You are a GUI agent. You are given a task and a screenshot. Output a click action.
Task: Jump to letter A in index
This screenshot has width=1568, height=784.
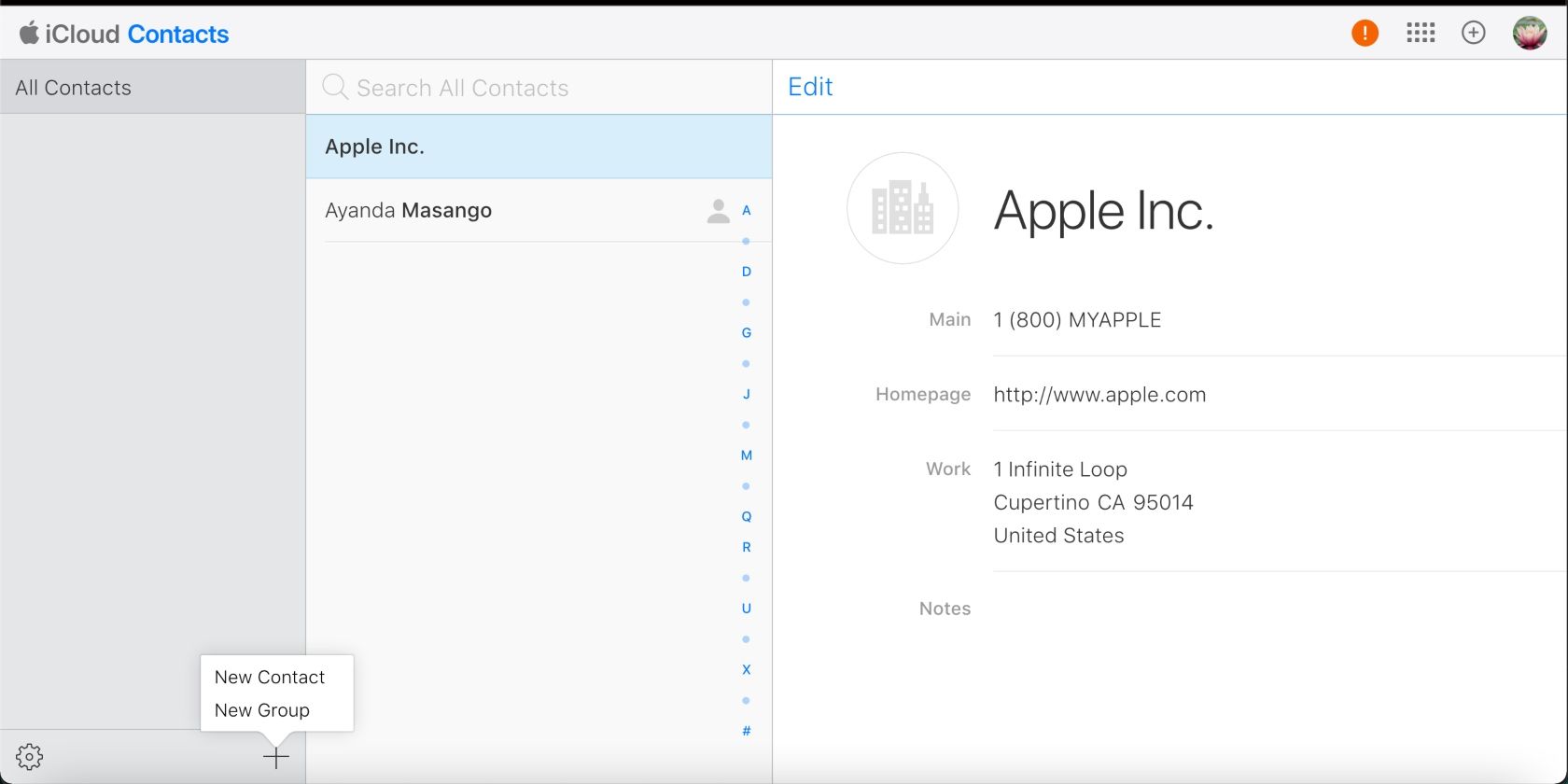pos(747,211)
